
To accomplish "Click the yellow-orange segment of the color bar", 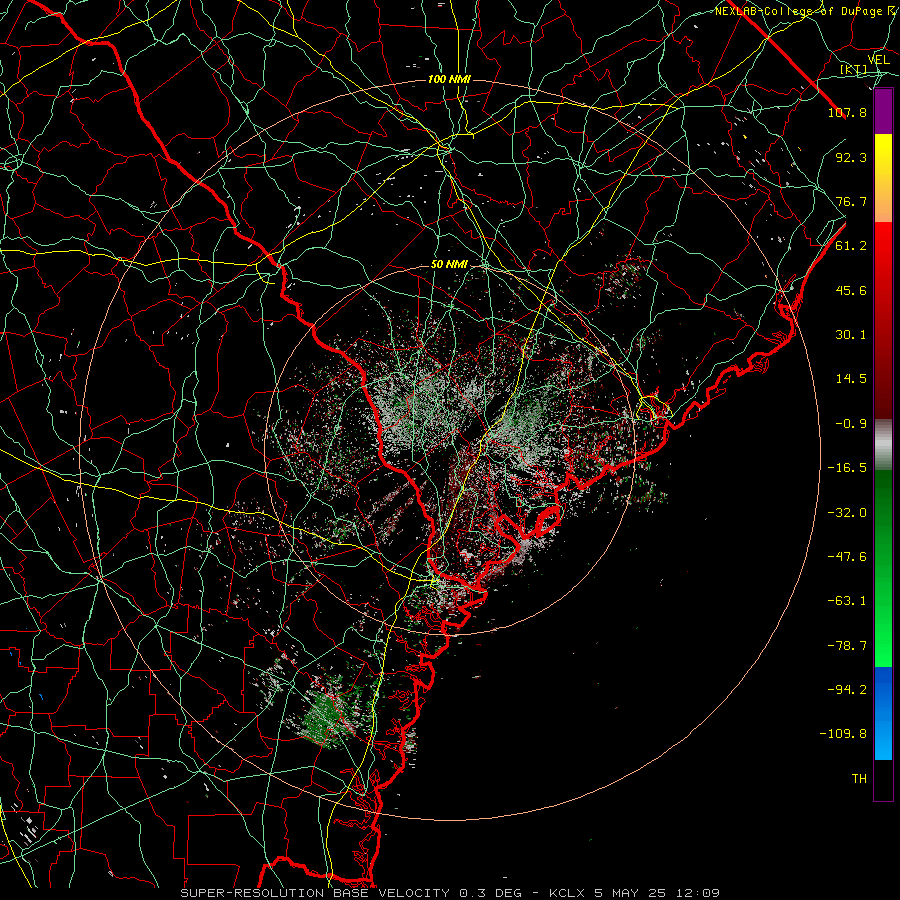I will coord(883,178).
